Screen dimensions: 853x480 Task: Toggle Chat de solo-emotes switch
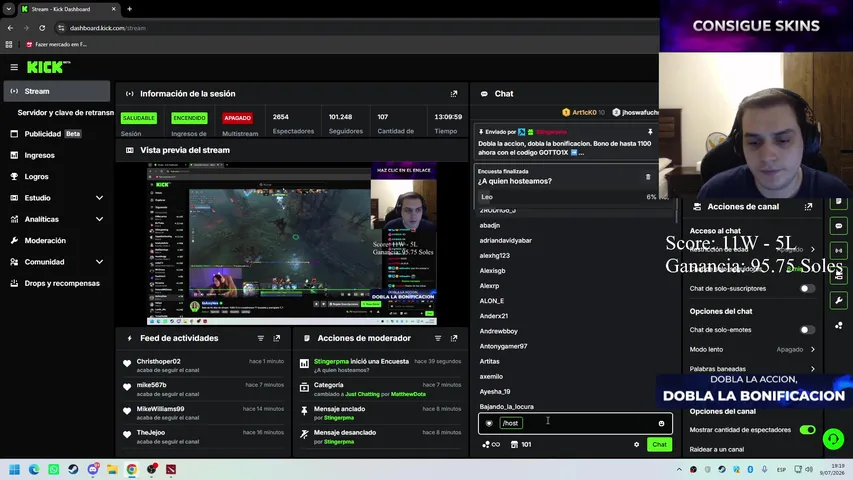click(x=807, y=330)
